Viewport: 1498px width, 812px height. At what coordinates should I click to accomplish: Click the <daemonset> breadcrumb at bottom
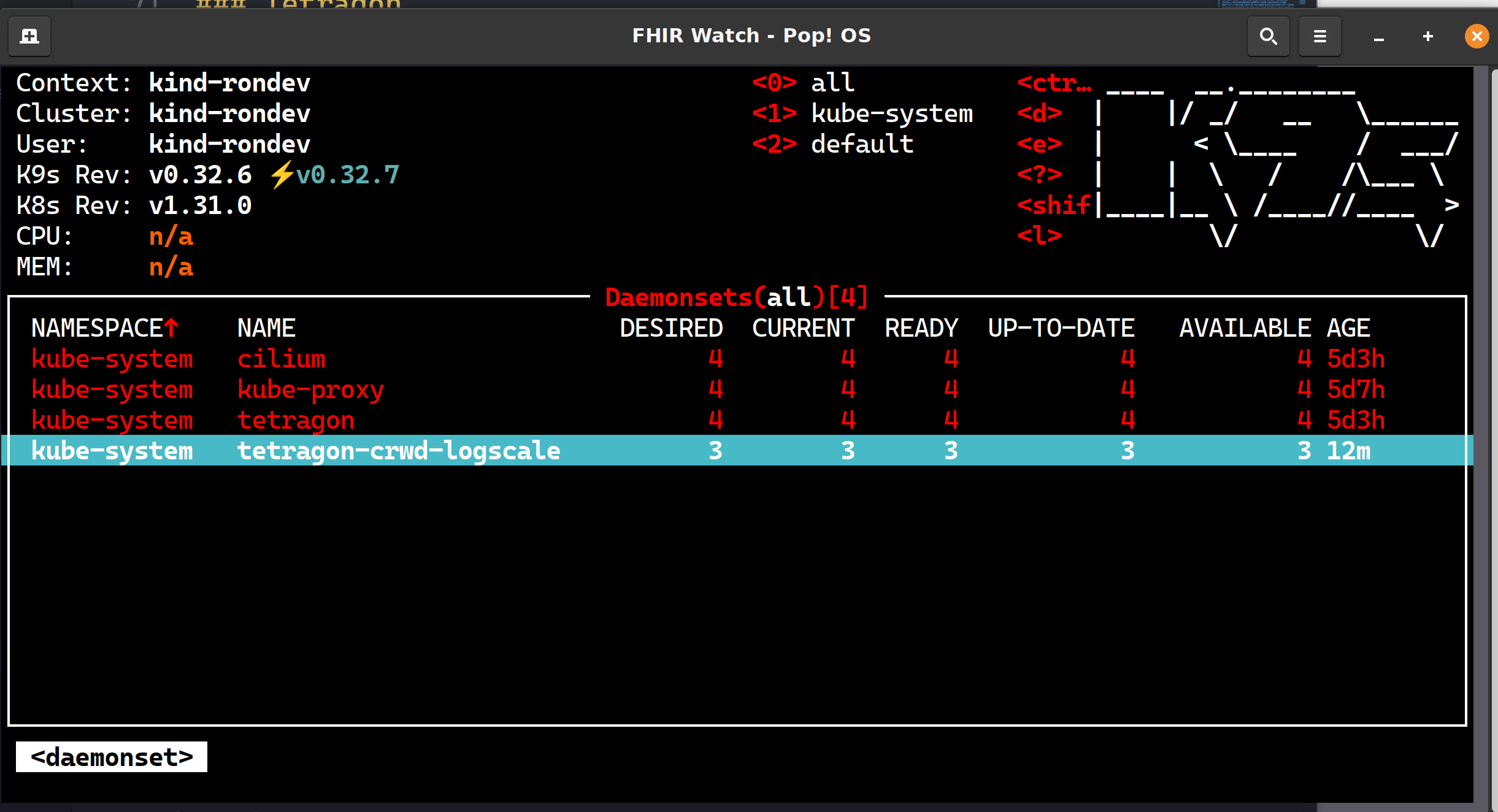pos(112,757)
